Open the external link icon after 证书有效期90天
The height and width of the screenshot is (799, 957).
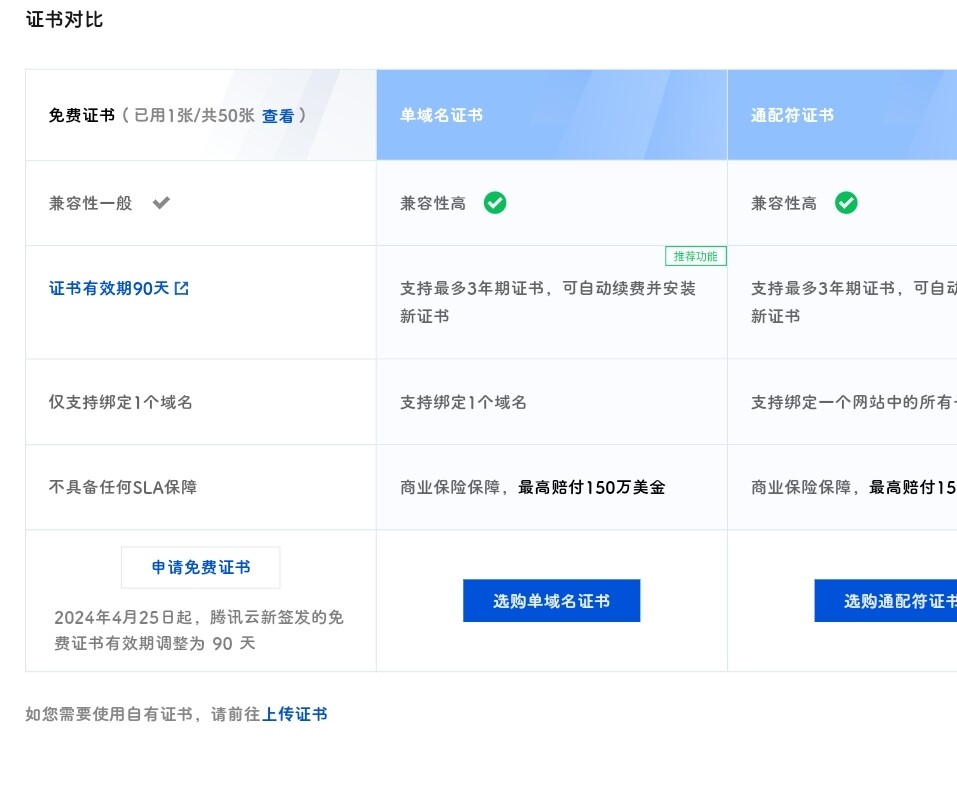(x=180, y=287)
